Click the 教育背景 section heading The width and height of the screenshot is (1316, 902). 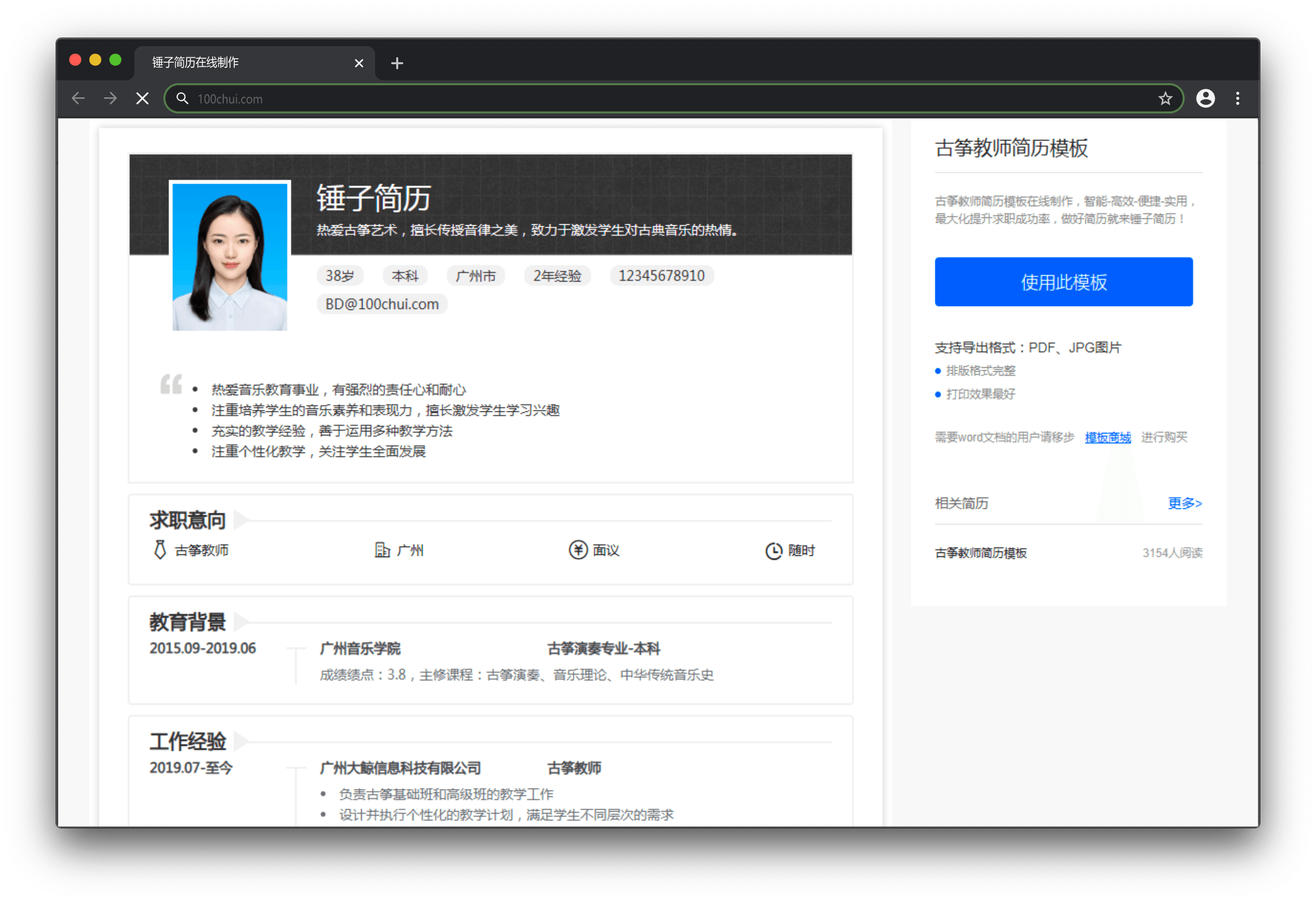(188, 622)
